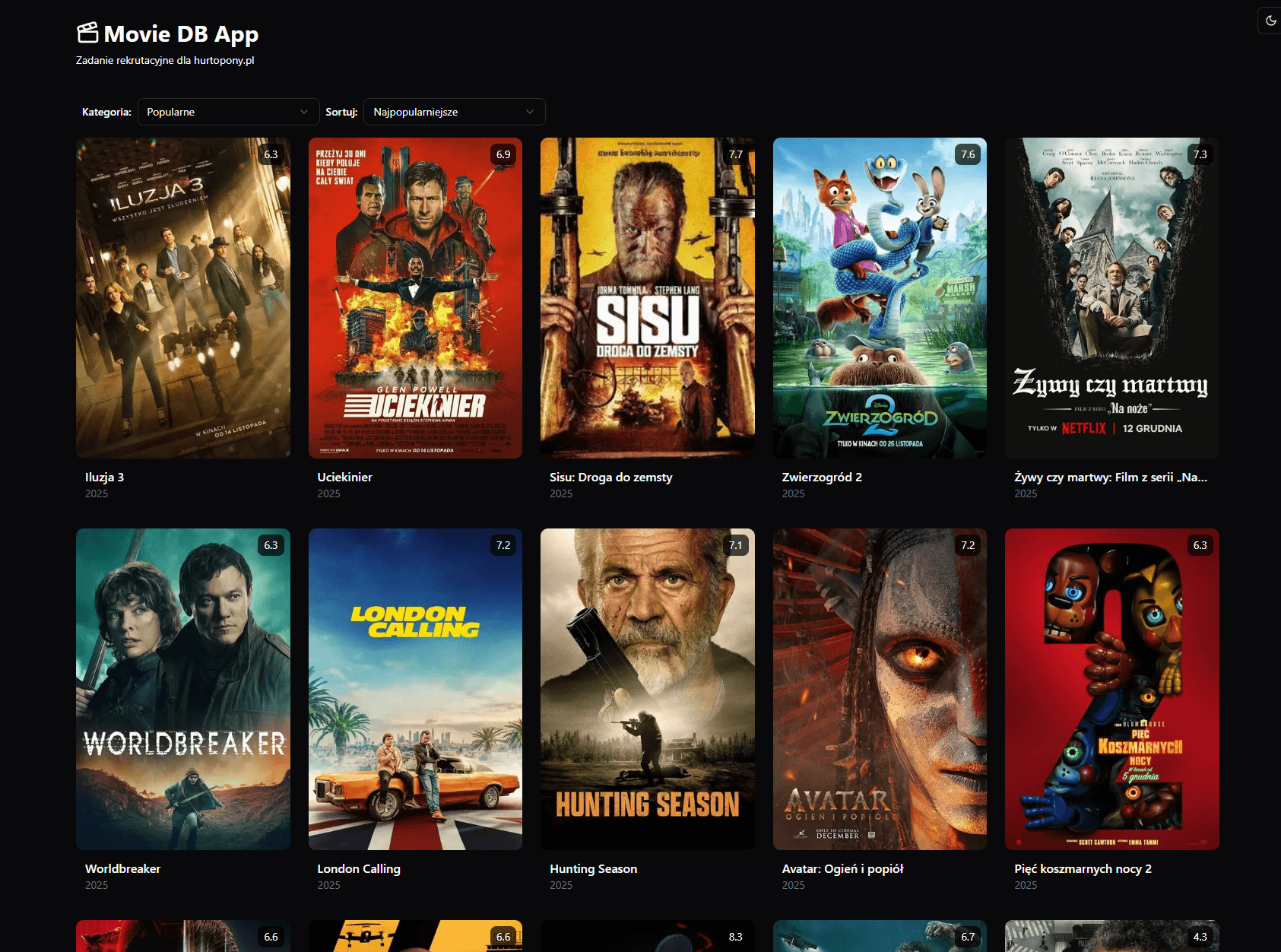Click the hurtopony.pl subtitle text

(x=164, y=59)
